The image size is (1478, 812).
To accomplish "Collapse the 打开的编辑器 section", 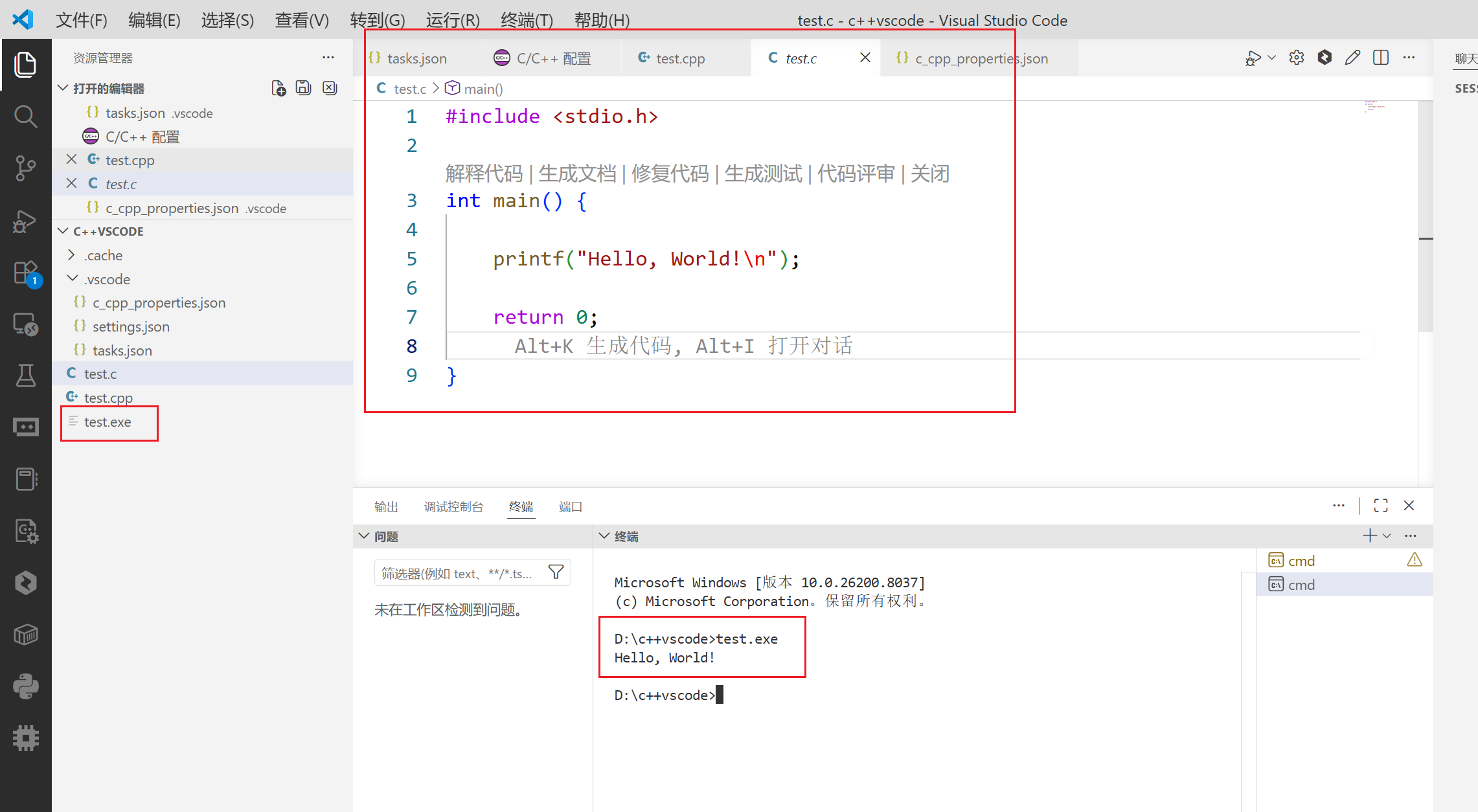I will 63,88.
